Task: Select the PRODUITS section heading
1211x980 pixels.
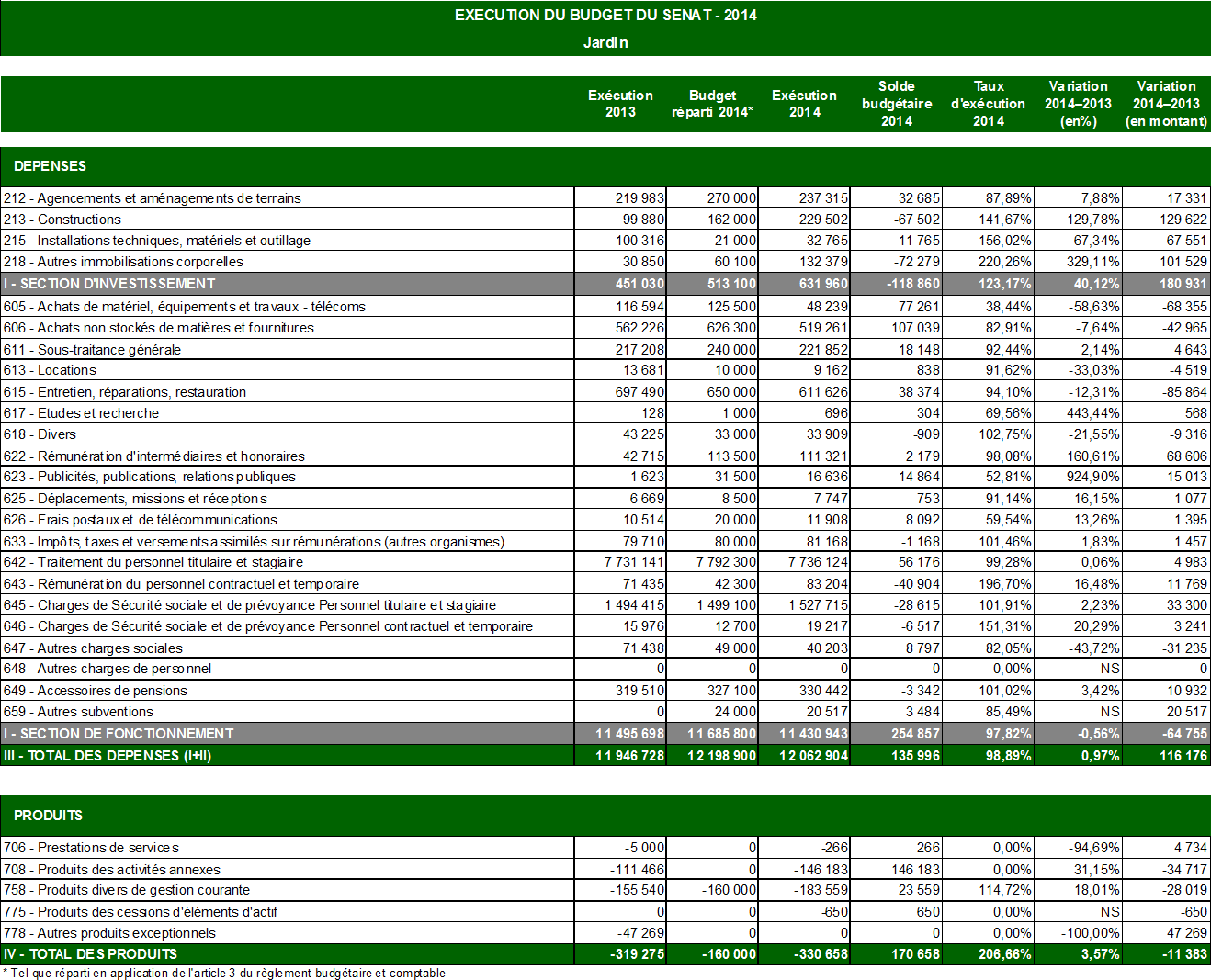Action: (x=49, y=816)
